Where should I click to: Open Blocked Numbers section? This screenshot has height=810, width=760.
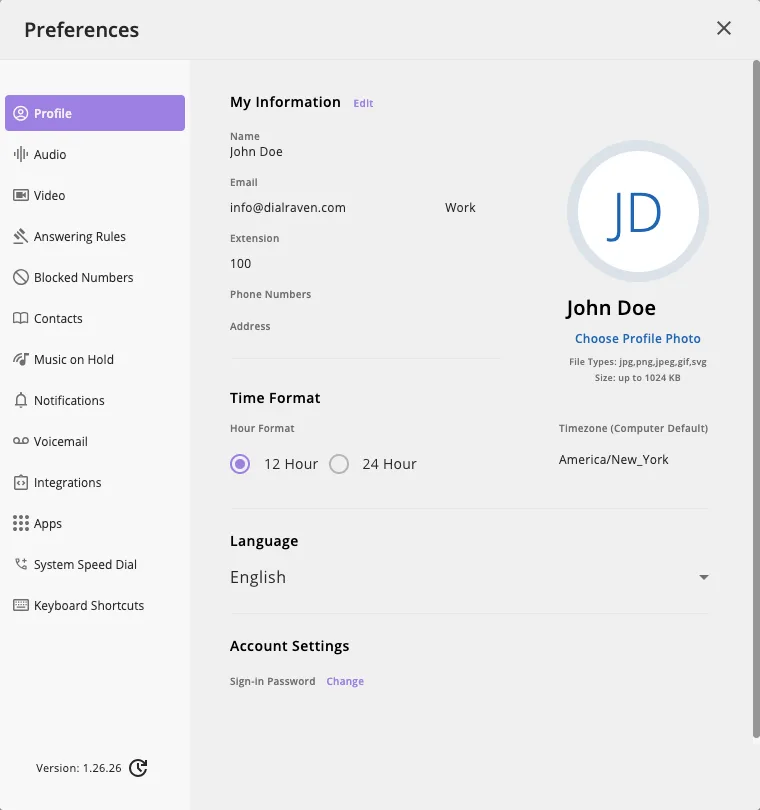[x=83, y=277]
